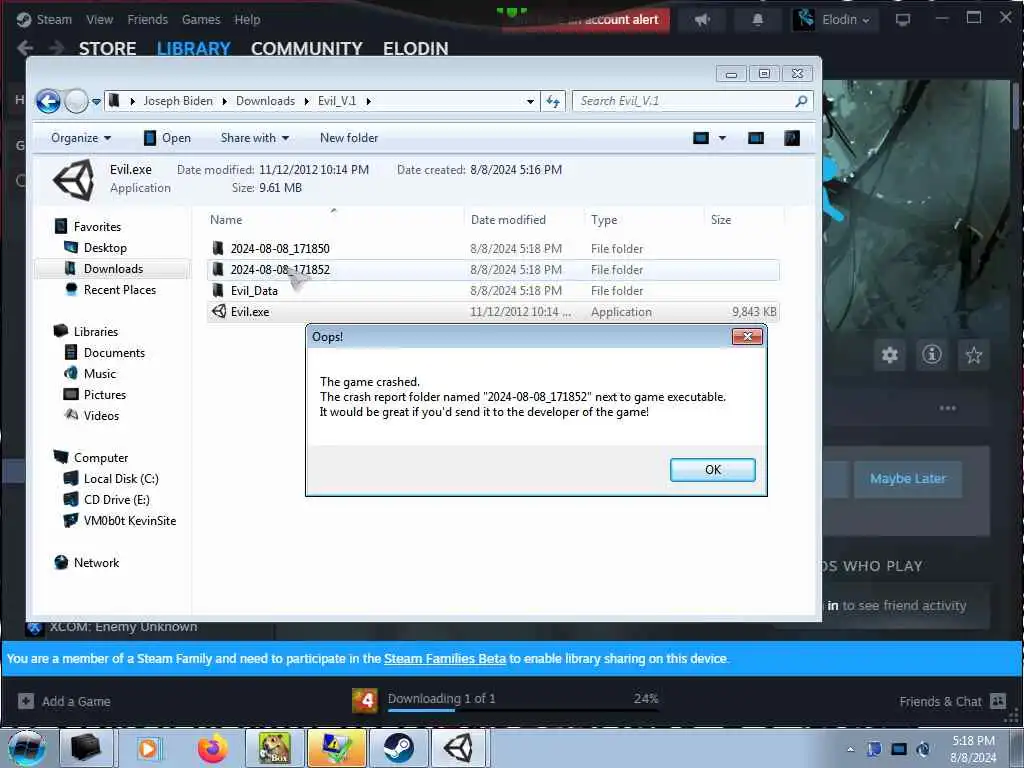Sort files by the Size column

point(721,220)
